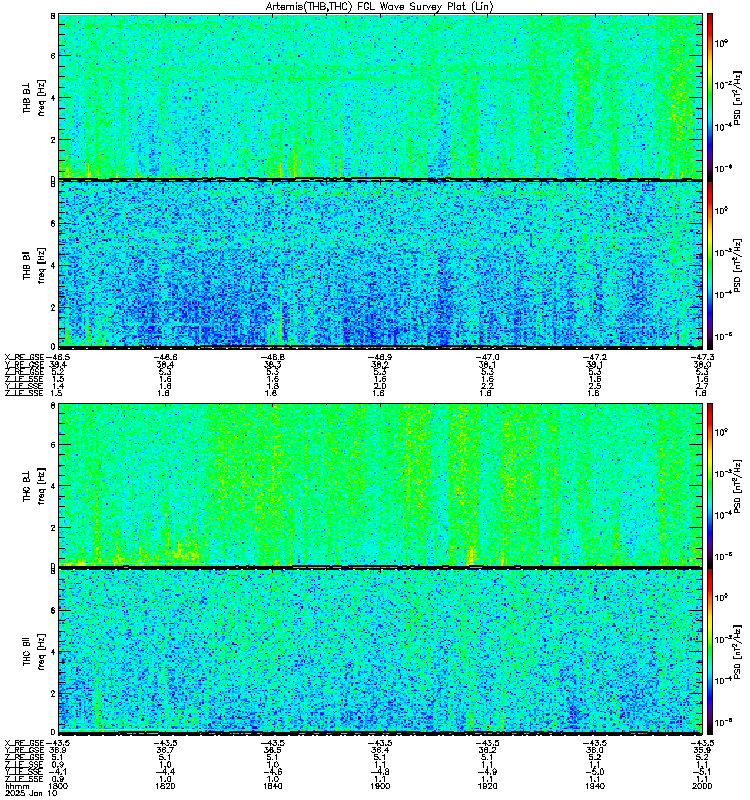Click the 1920 time tick label
Viewport: 750px width, 800px height.
click(487, 786)
